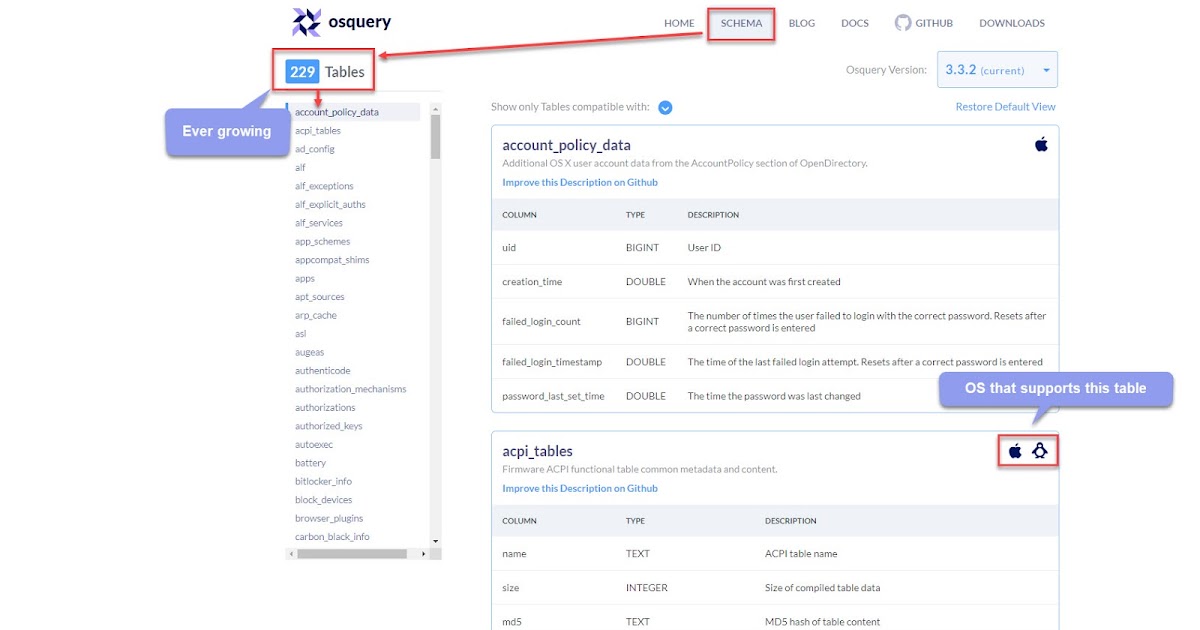Open the SCHEMA nav item
The height and width of the screenshot is (630, 1200).
741,23
